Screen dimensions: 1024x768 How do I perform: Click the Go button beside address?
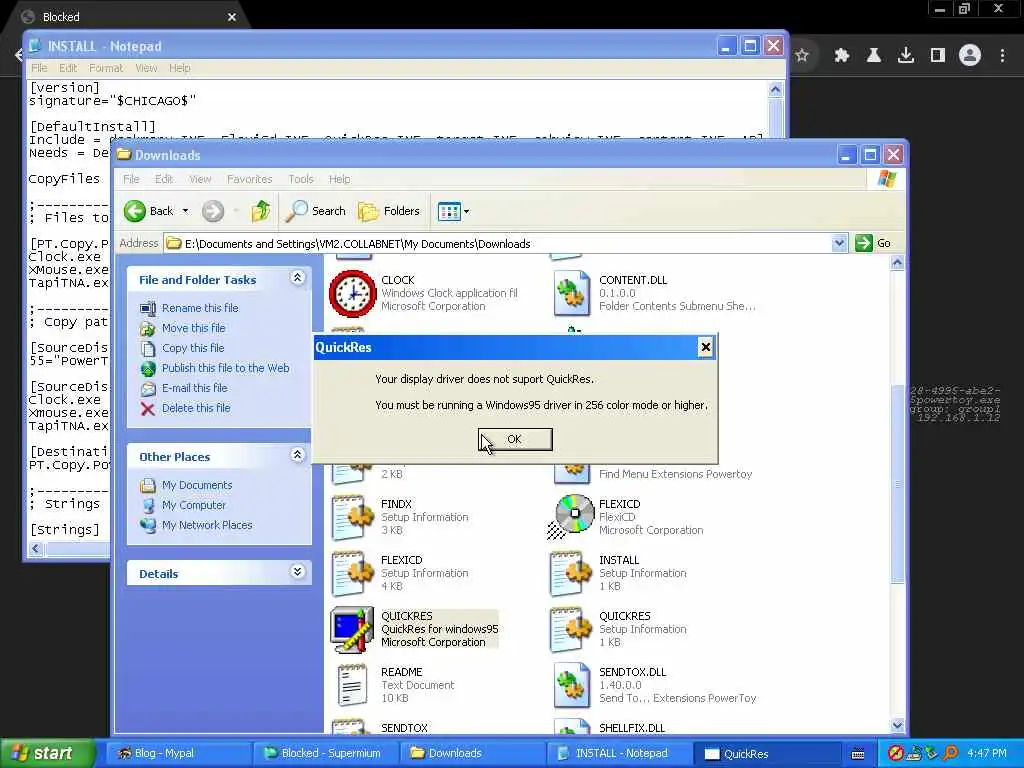873,244
